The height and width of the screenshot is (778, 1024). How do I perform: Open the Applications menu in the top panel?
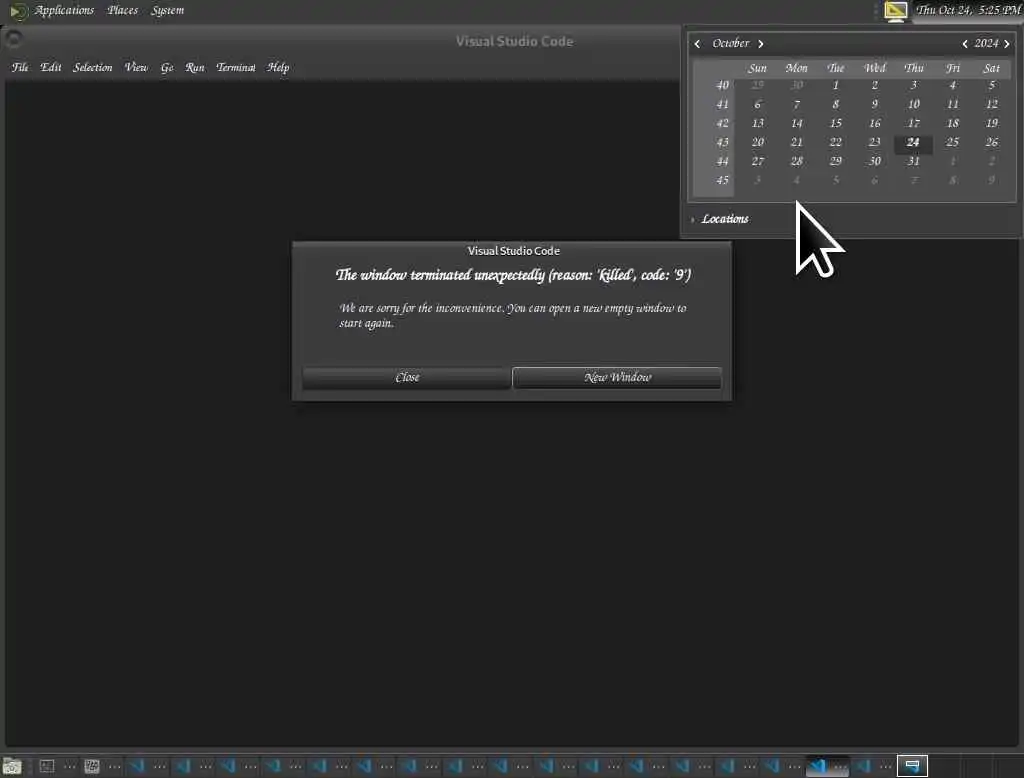[x=64, y=10]
